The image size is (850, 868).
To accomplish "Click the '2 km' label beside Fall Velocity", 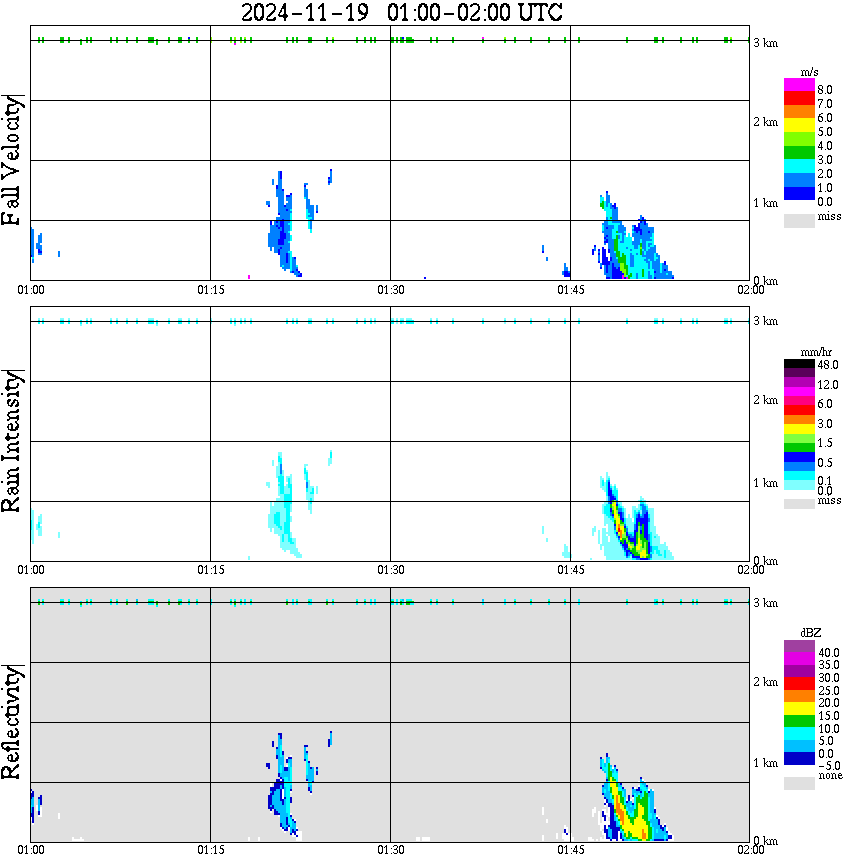I will tap(765, 122).
